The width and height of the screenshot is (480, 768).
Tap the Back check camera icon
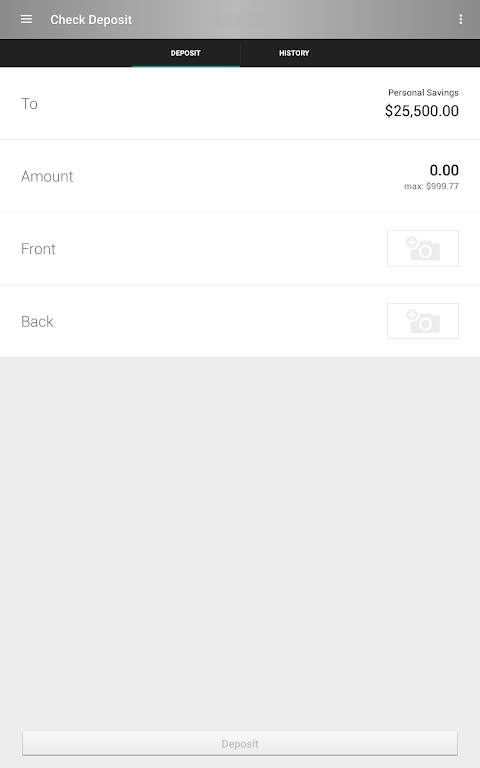click(x=423, y=321)
